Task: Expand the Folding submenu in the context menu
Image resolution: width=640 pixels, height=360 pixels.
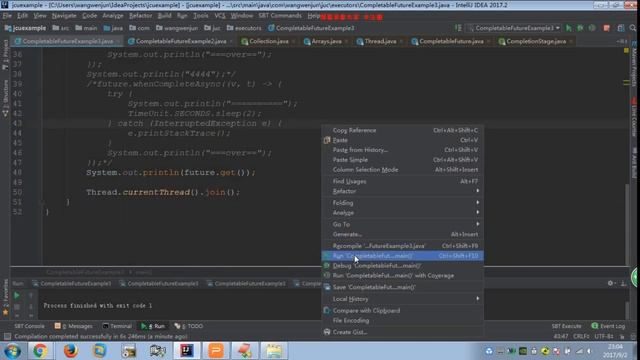Action: [402, 203]
